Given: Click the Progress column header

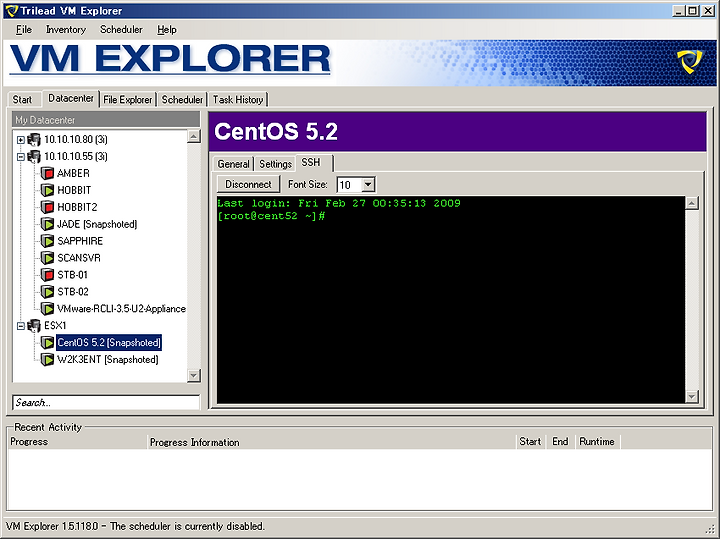Looking at the screenshot, I should (x=78, y=442).
